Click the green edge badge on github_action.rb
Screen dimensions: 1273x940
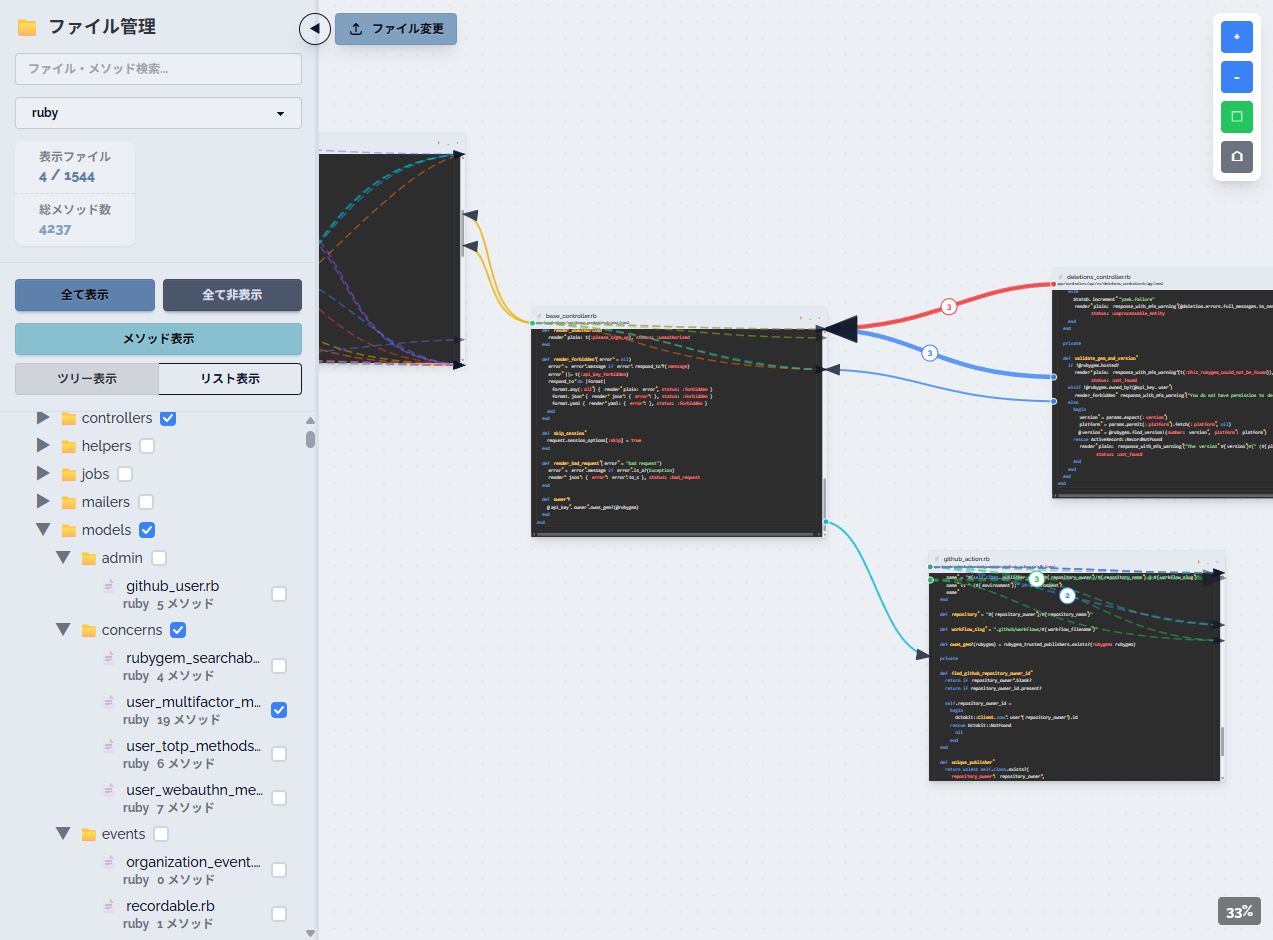(x=1036, y=579)
